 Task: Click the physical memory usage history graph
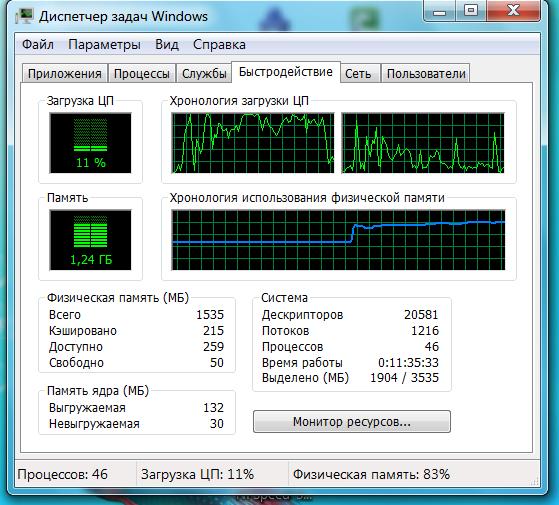pos(338,239)
